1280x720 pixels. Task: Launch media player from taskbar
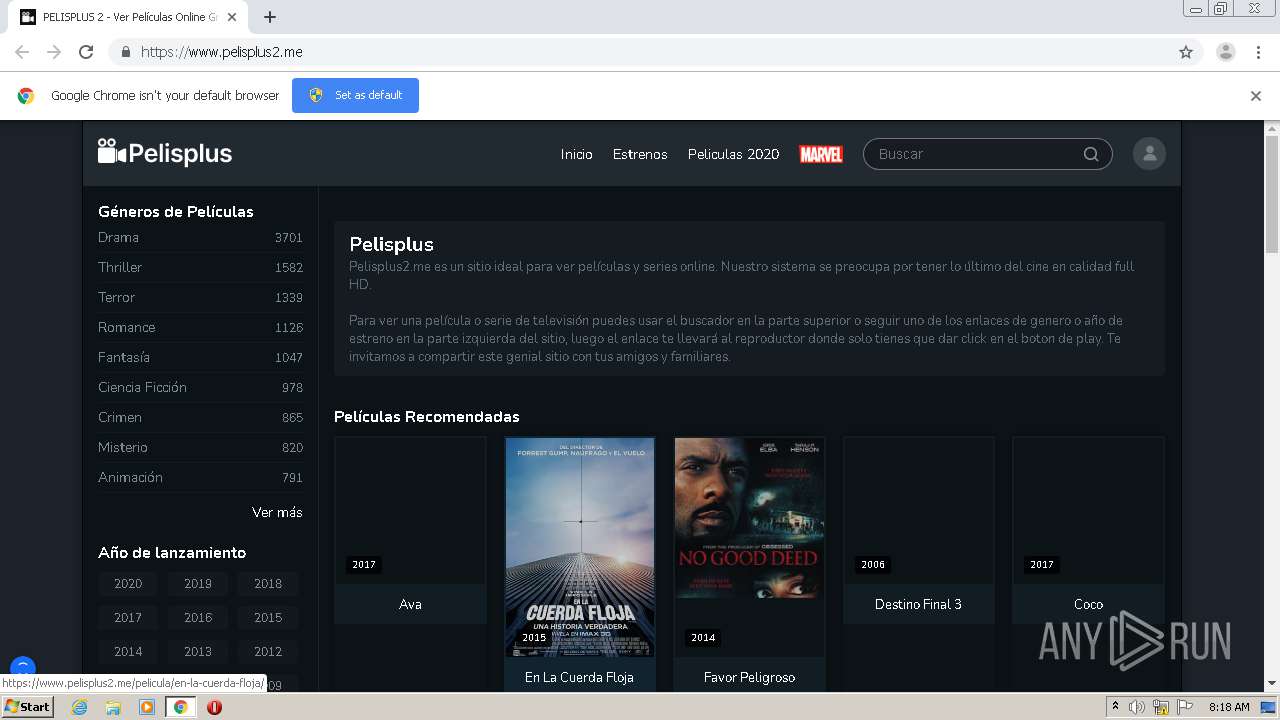[x=147, y=707]
